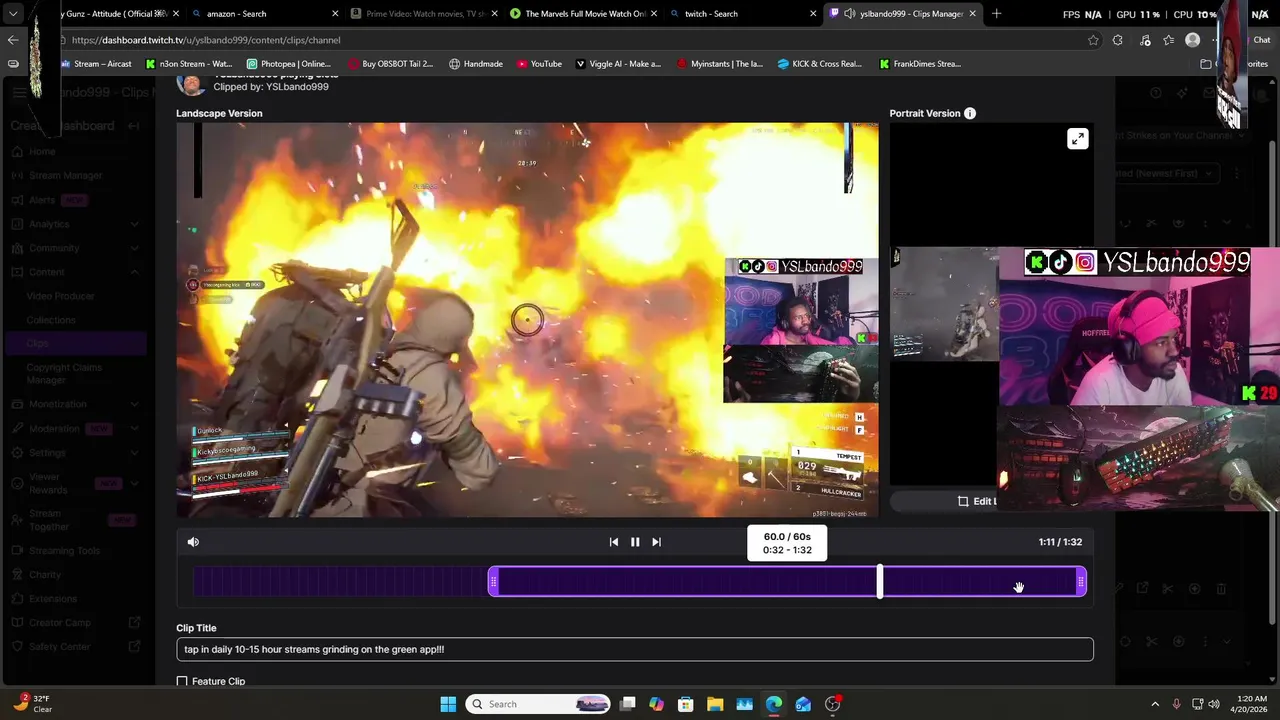Open the Portrait Version info icon
The height and width of the screenshot is (720, 1280).
970,114
